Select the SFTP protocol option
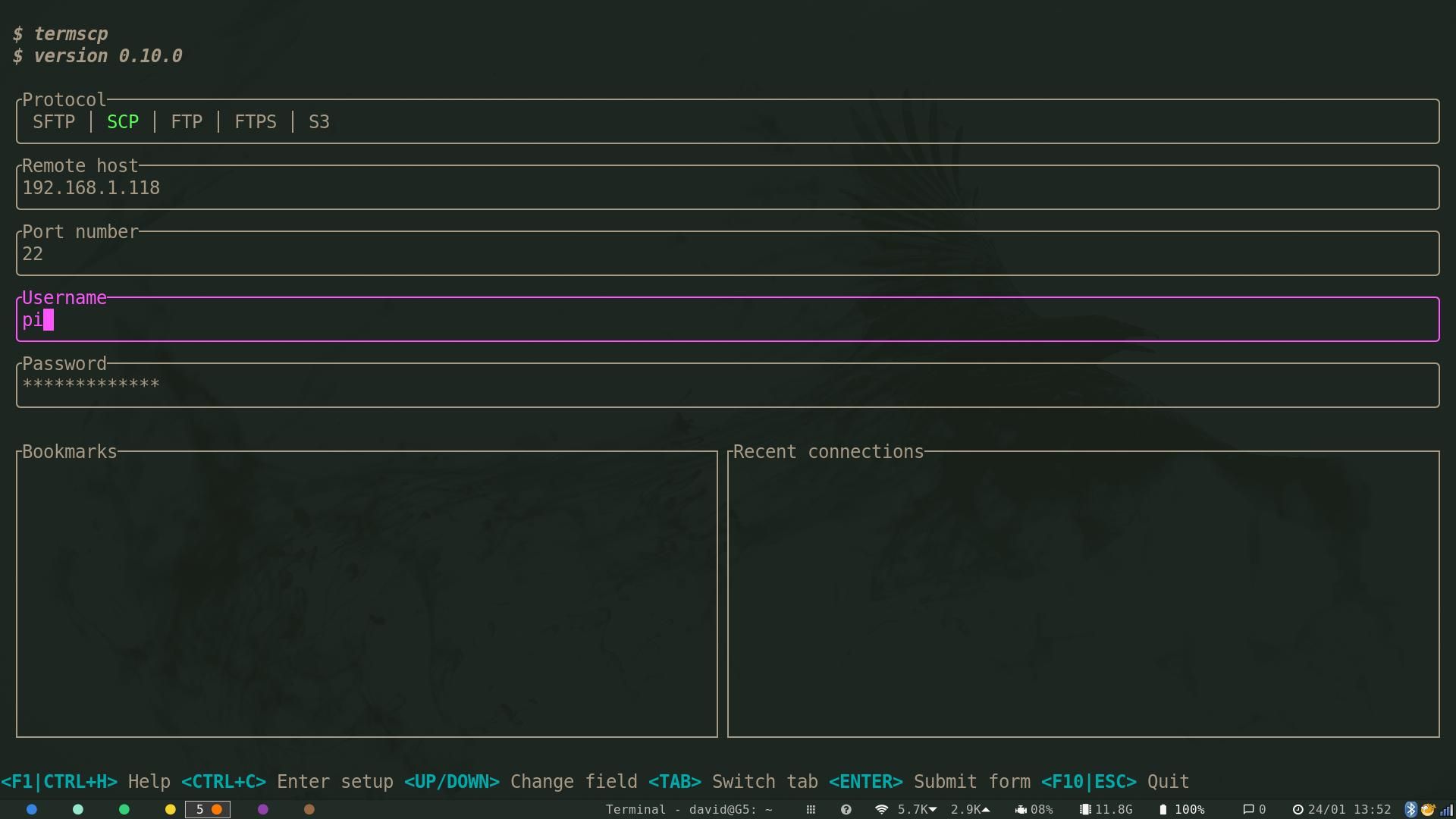 point(54,122)
